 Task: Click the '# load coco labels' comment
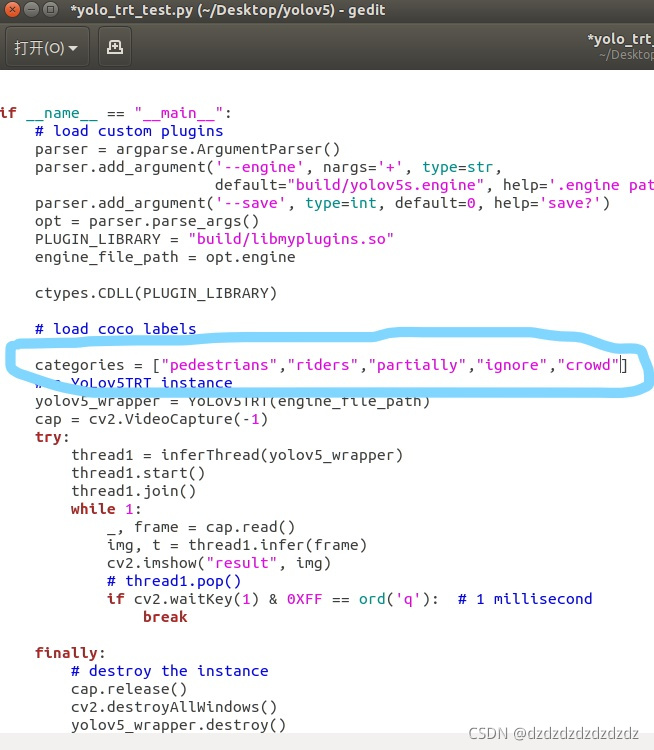115,329
